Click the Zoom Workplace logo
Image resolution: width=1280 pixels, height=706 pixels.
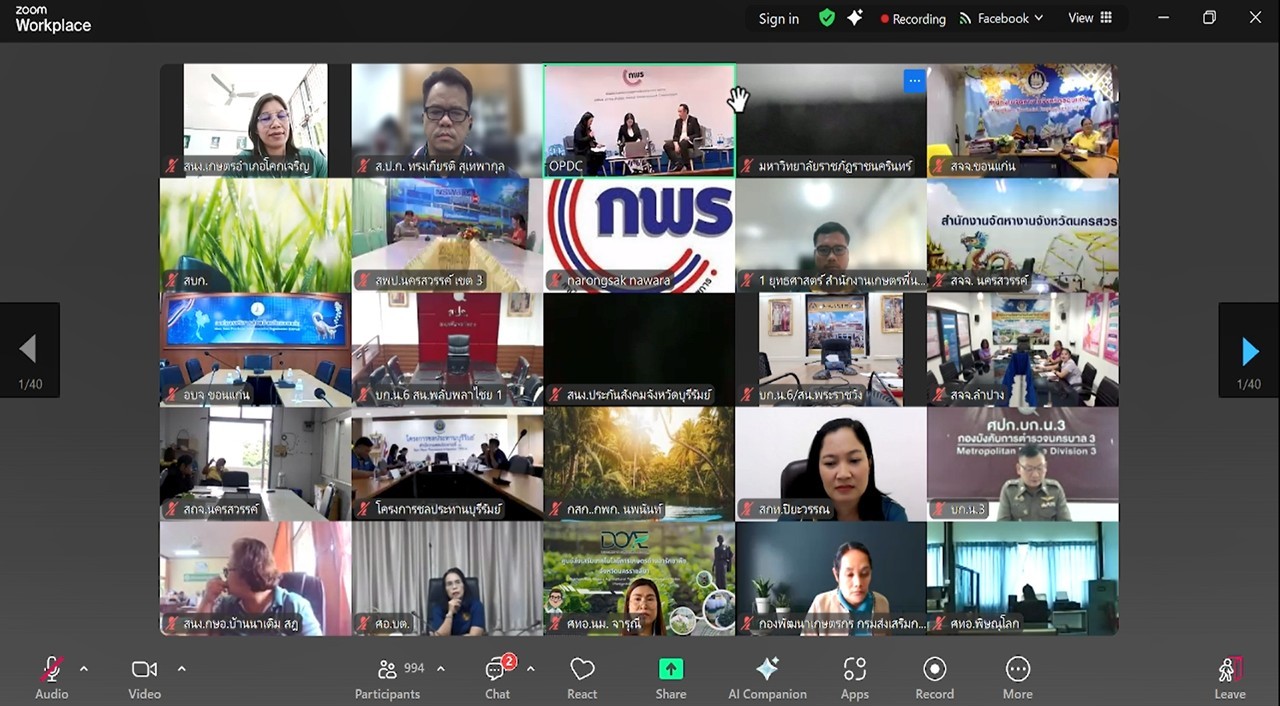[x=53, y=19]
